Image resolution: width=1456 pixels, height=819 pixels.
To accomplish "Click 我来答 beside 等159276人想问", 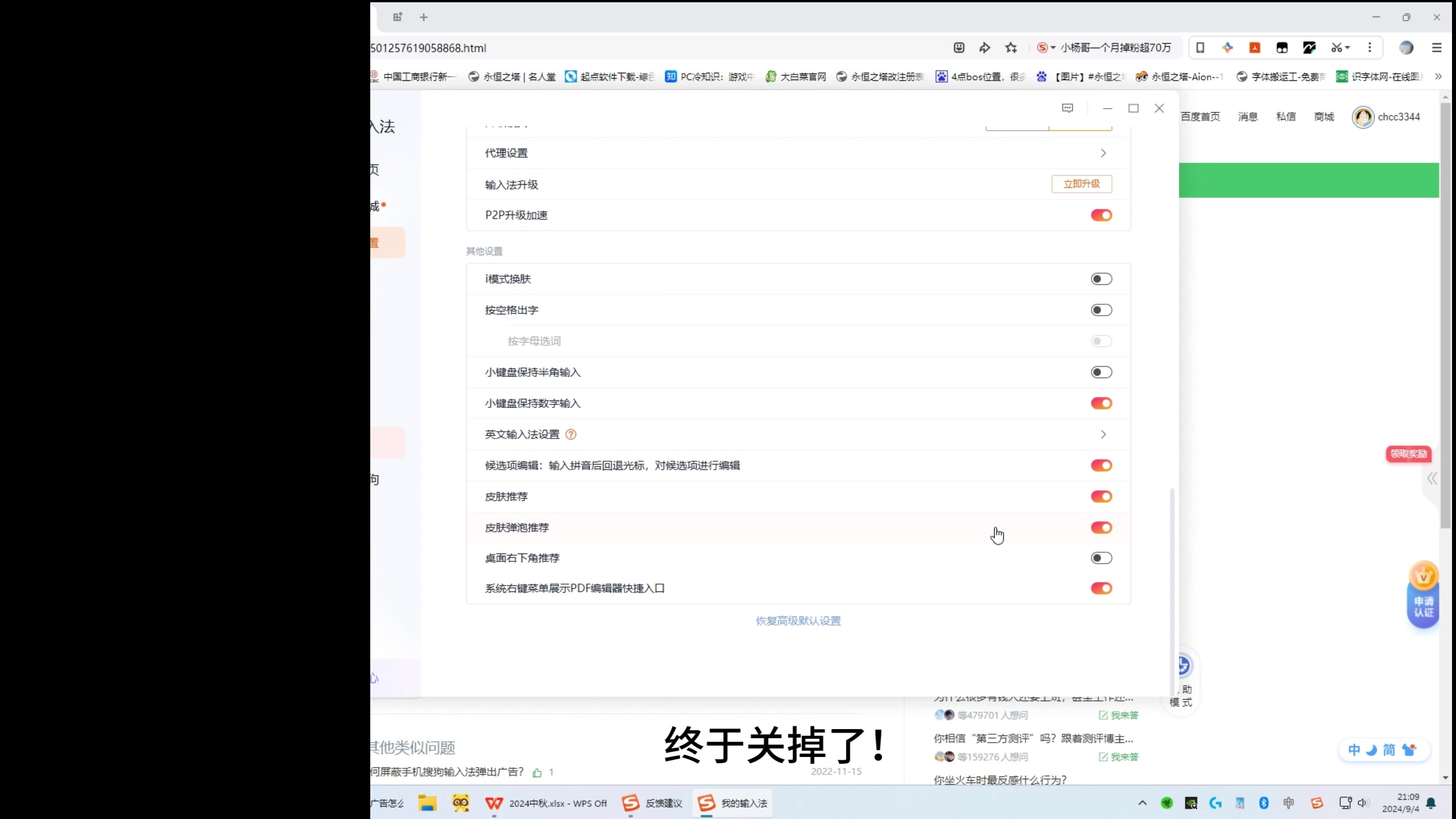I will tap(1119, 757).
